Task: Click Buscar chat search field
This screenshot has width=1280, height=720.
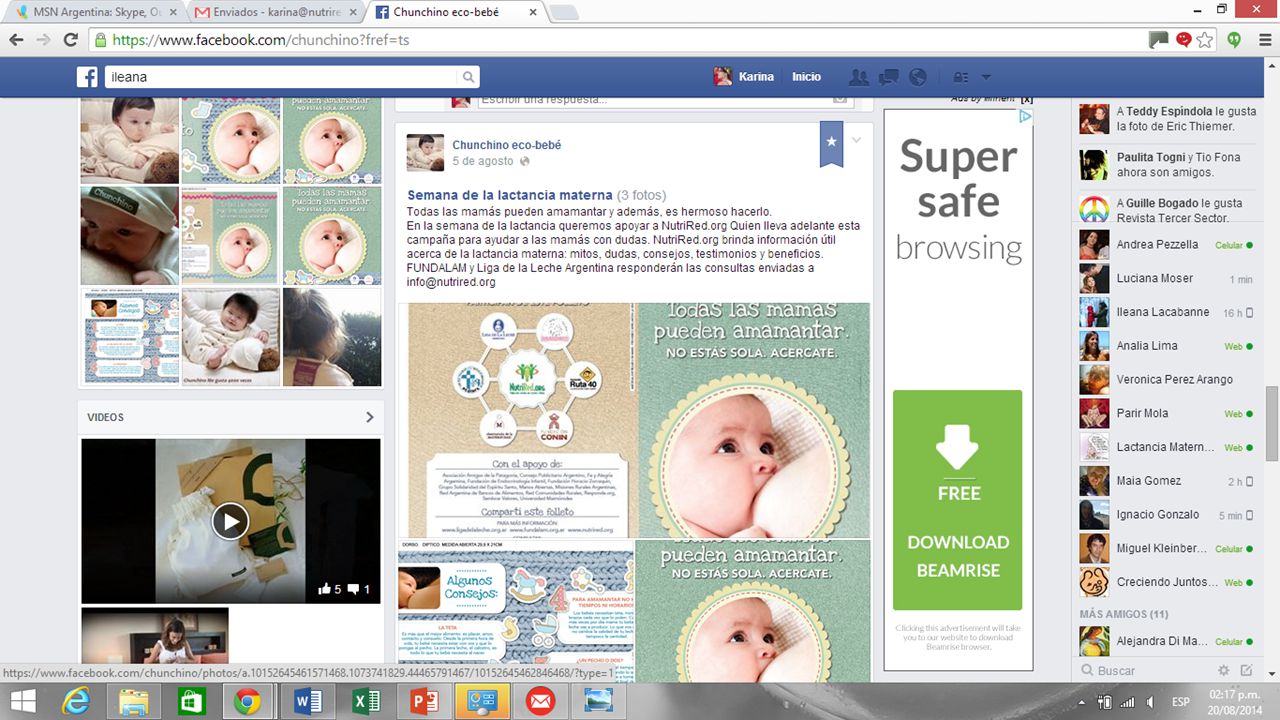Action: click(1145, 671)
